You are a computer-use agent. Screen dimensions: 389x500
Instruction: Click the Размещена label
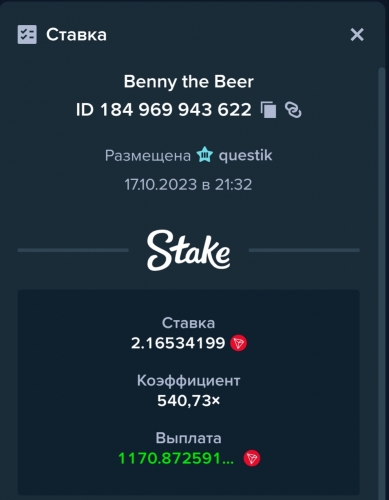point(148,156)
